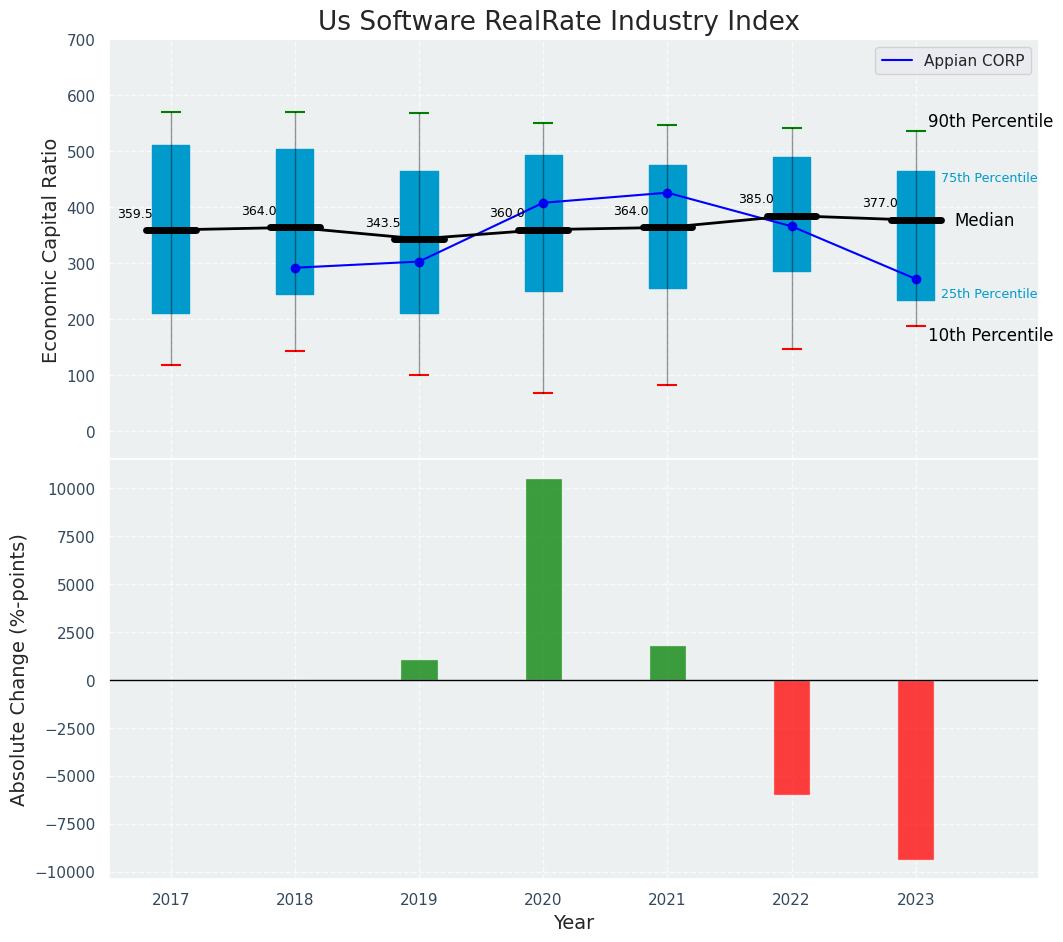Select the 385.0 median value label
Screen dimensions: 1063x942
coord(756,199)
